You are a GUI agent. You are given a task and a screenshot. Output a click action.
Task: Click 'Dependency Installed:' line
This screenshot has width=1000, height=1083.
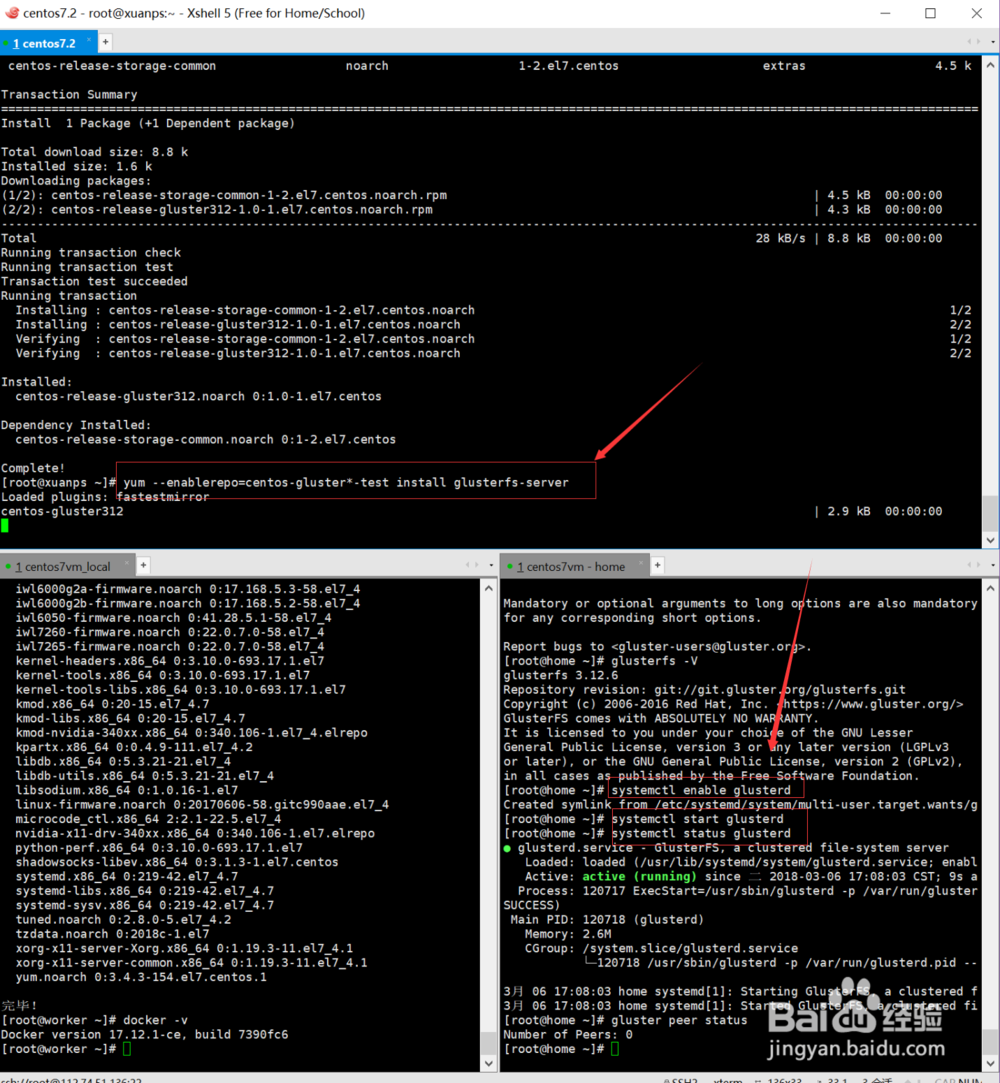click(x=76, y=425)
